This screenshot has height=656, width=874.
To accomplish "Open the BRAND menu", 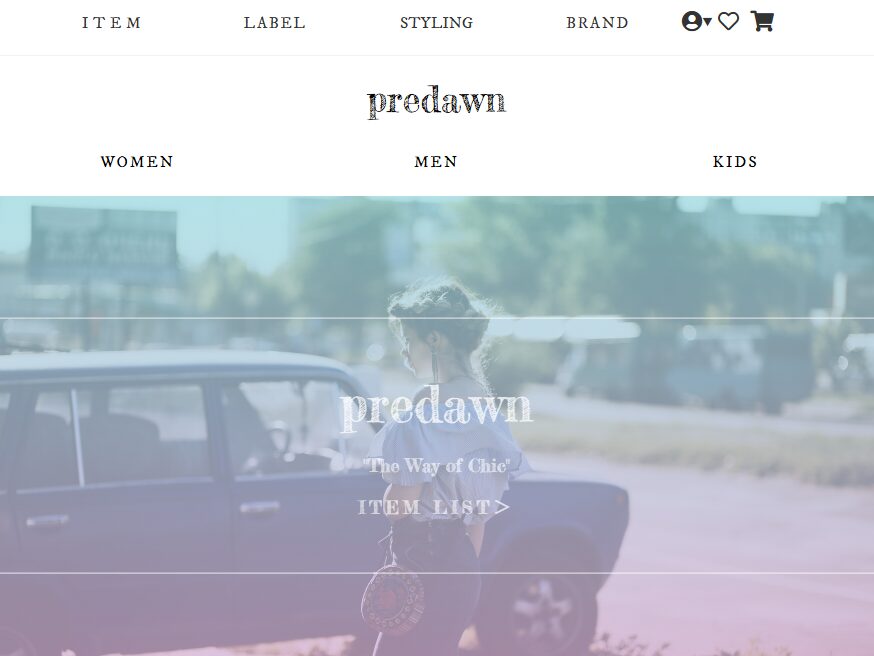I will (x=598, y=23).
